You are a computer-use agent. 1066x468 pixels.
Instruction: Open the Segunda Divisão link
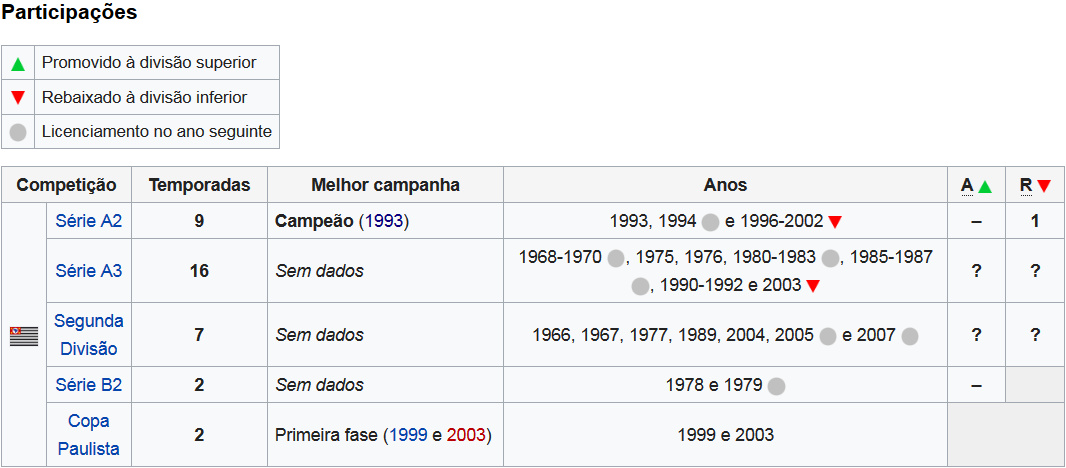click(89, 335)
